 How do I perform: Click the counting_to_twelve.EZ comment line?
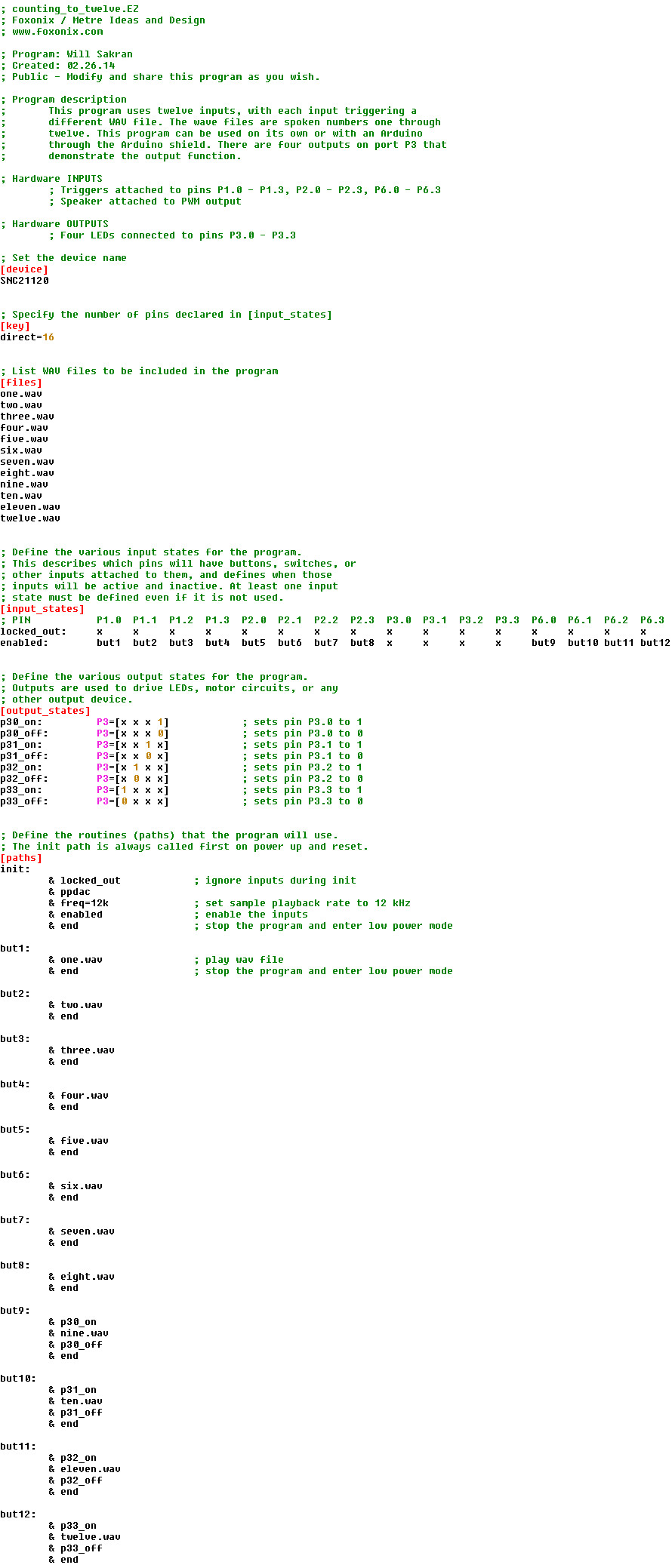pos(69,9)
